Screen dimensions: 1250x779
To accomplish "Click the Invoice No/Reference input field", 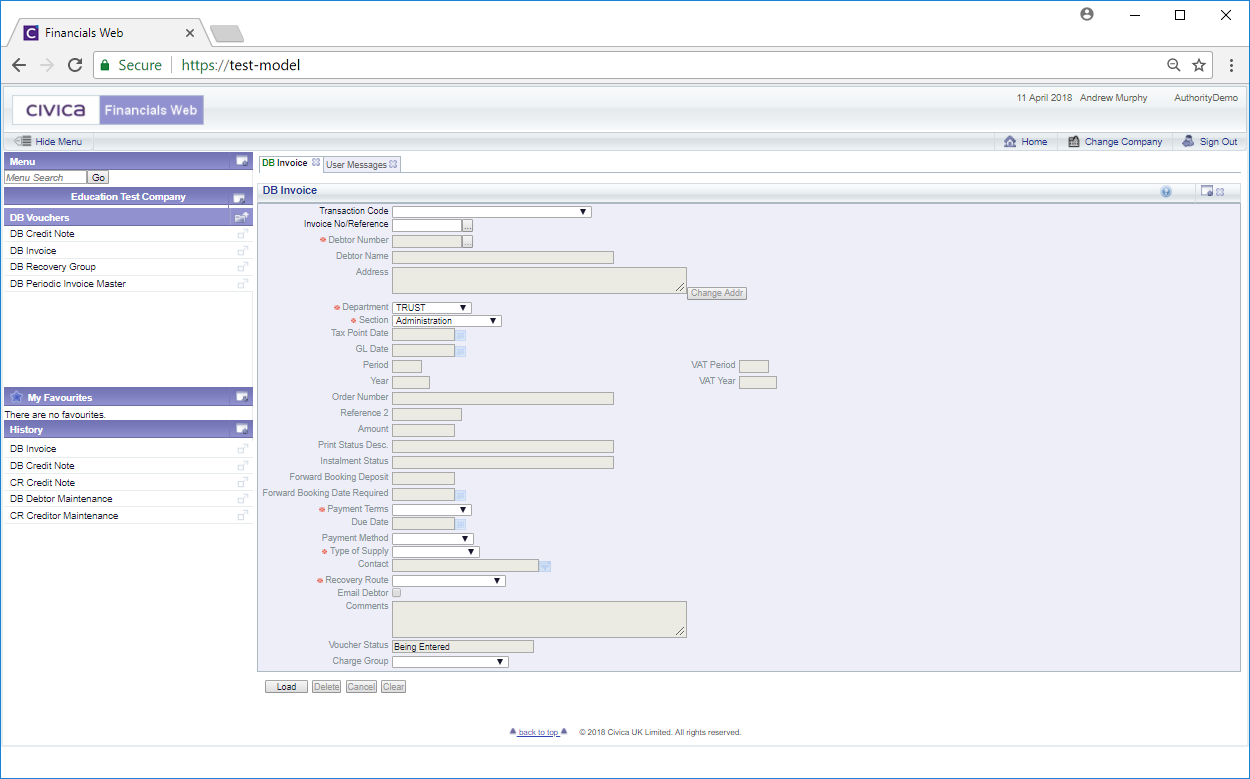I will point(427,225).
